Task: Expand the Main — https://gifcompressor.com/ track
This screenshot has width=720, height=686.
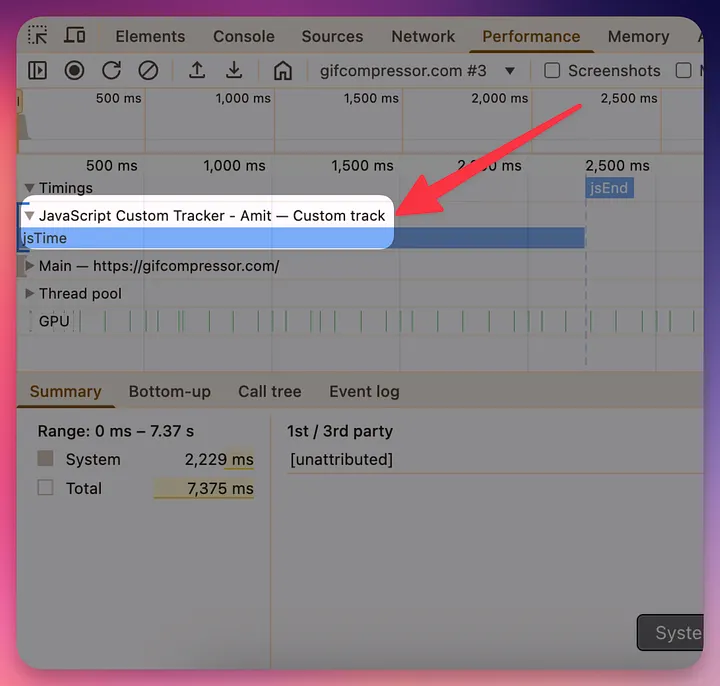Action: point(30,266)
